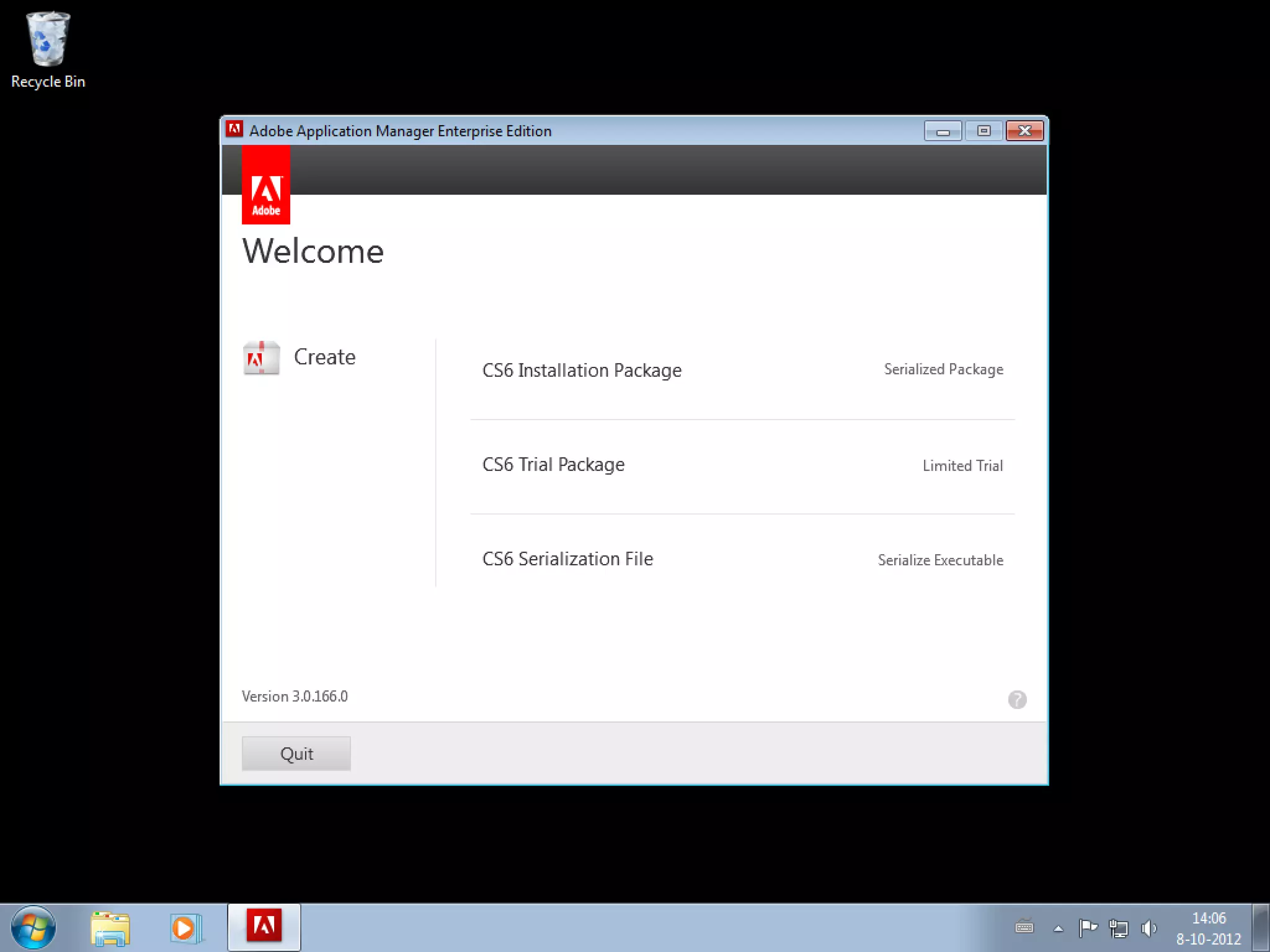1270x952 pixels.
Task: Open the Recycle Bin desktop icon
Action: click(48, 50)
